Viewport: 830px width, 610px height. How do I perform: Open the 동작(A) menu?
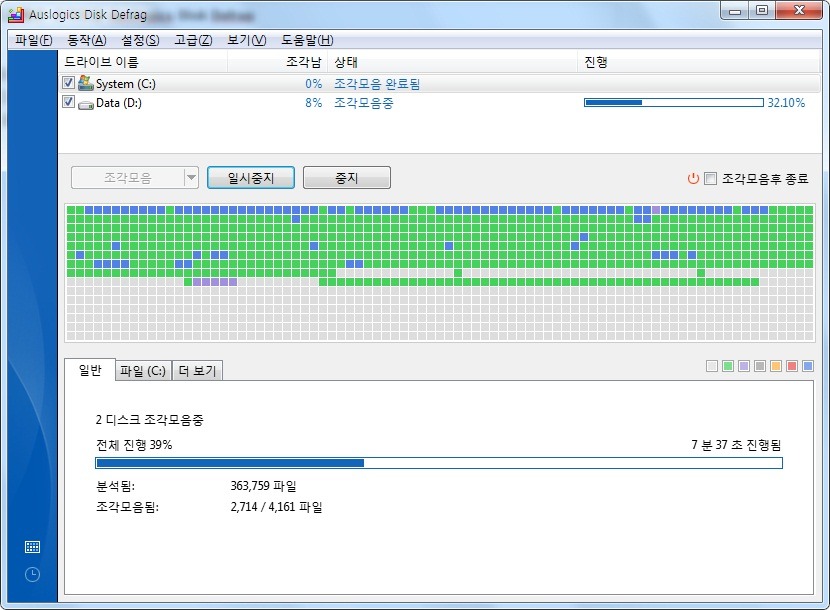coord(87,40)
